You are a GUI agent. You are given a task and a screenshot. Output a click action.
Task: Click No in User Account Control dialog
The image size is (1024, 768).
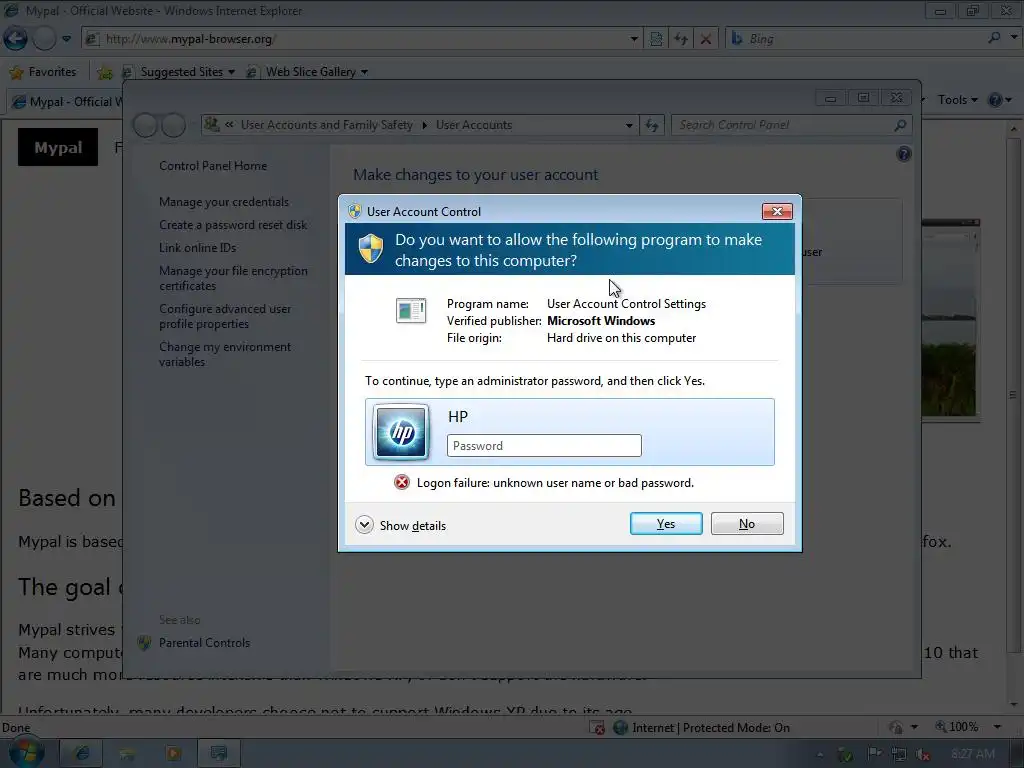click(746, 524)
